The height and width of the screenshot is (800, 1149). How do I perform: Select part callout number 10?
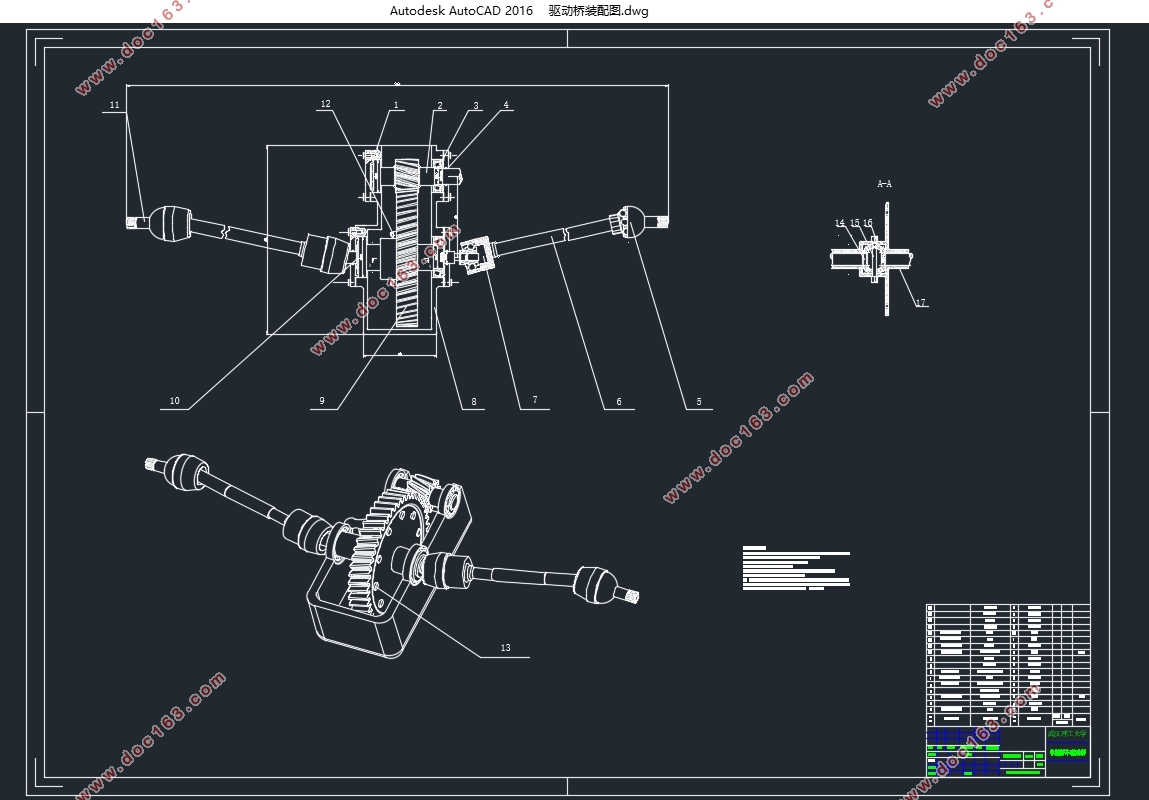tap(174, 401)
